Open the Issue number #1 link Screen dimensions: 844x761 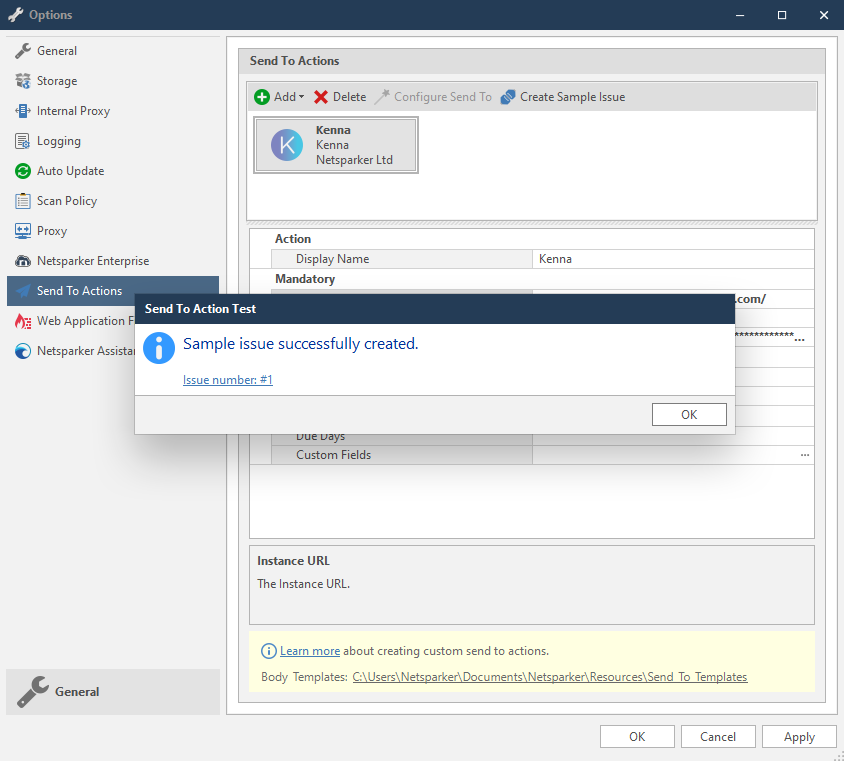click(227, 379)
